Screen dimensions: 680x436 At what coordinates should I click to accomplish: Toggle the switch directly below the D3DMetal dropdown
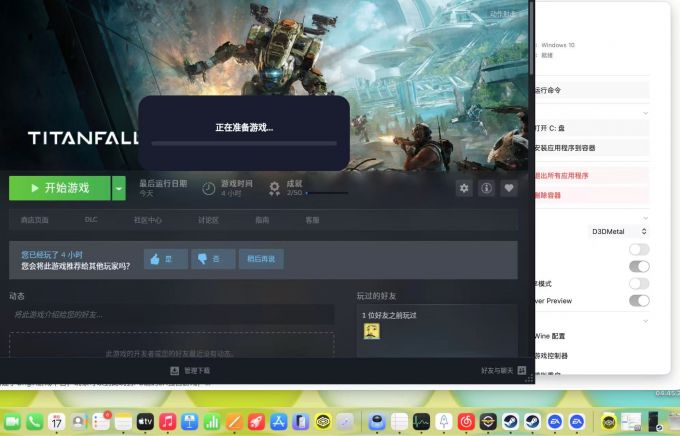639,249
